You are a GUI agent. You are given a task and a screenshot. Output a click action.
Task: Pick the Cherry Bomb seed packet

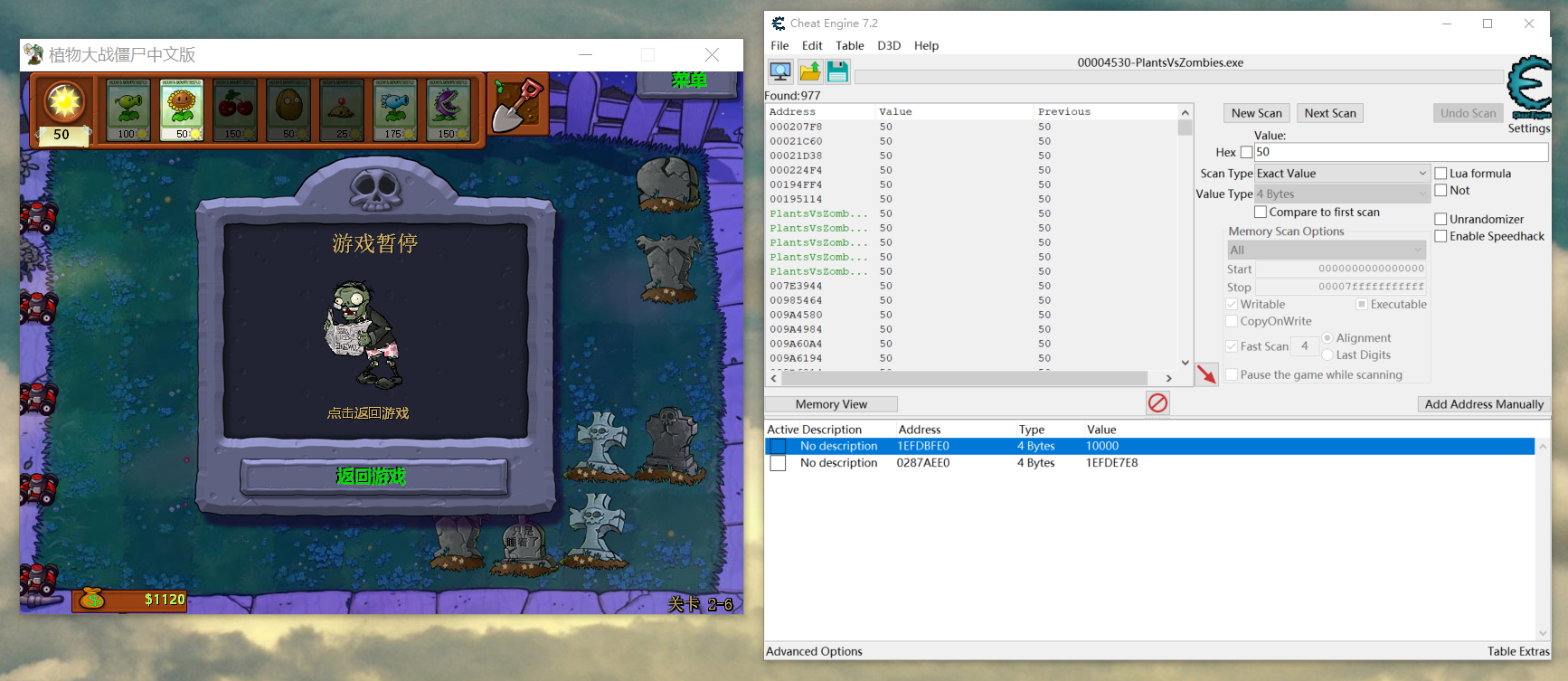point(235,109)
